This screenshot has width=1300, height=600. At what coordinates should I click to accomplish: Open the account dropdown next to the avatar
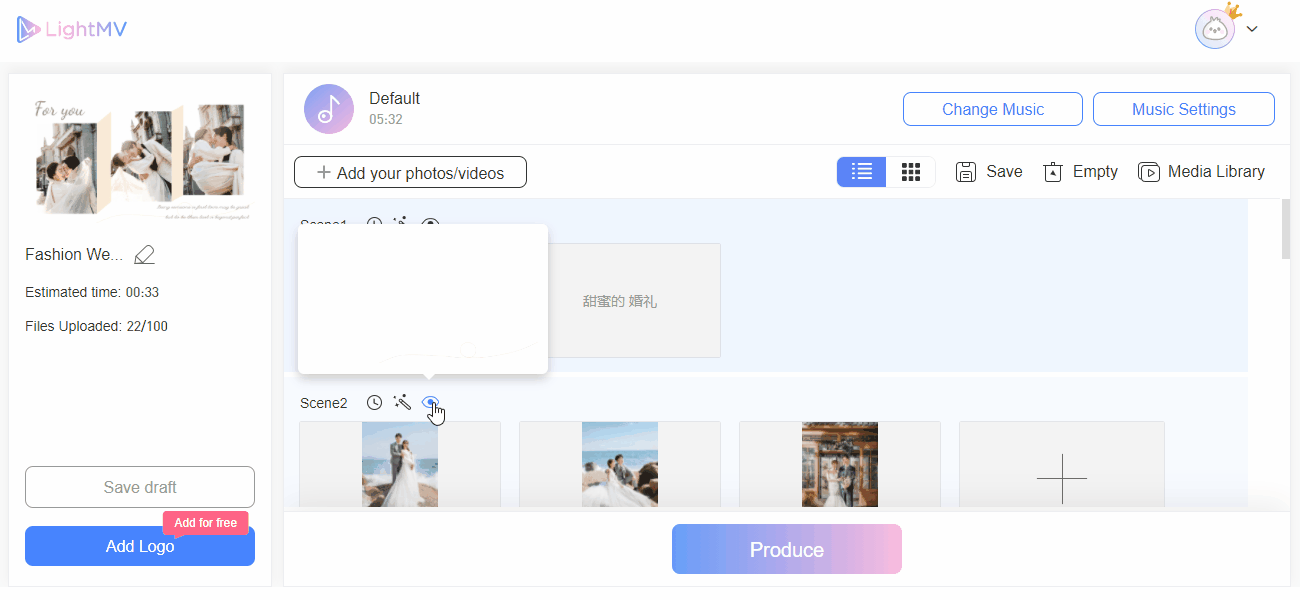[1252, 28]
